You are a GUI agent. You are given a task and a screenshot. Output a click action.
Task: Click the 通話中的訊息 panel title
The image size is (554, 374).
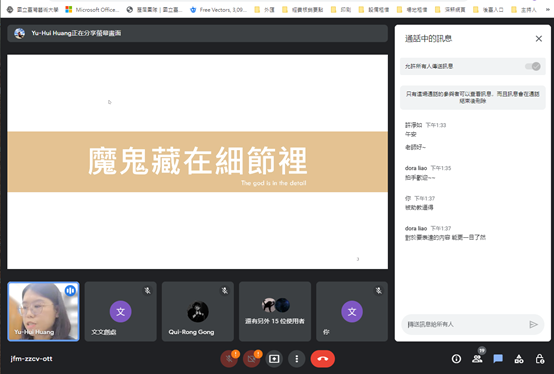428,38
